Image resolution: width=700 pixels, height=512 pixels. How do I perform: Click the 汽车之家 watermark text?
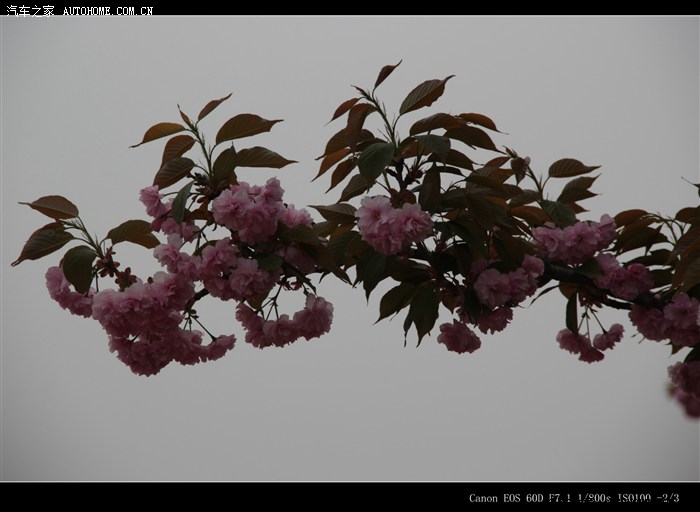coord(30,10)
